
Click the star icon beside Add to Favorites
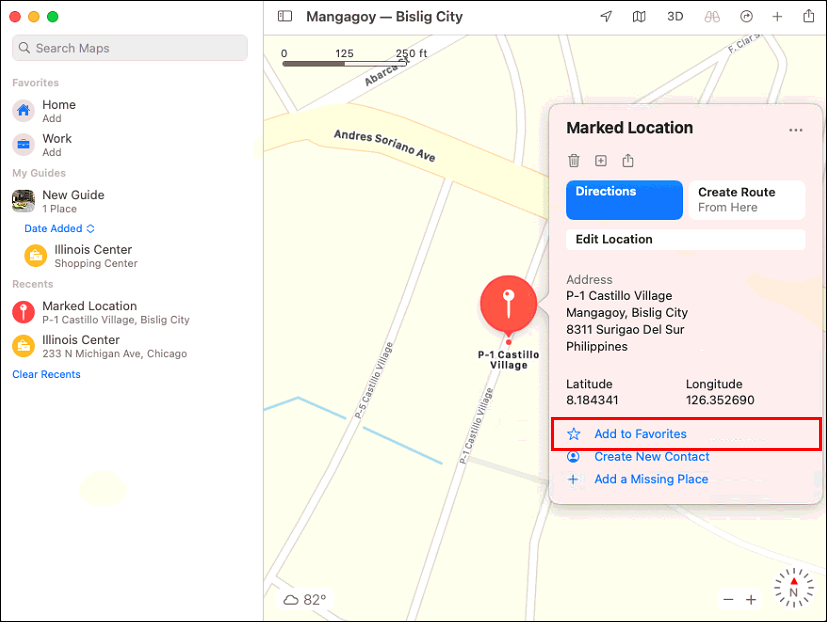coord(573,434)
